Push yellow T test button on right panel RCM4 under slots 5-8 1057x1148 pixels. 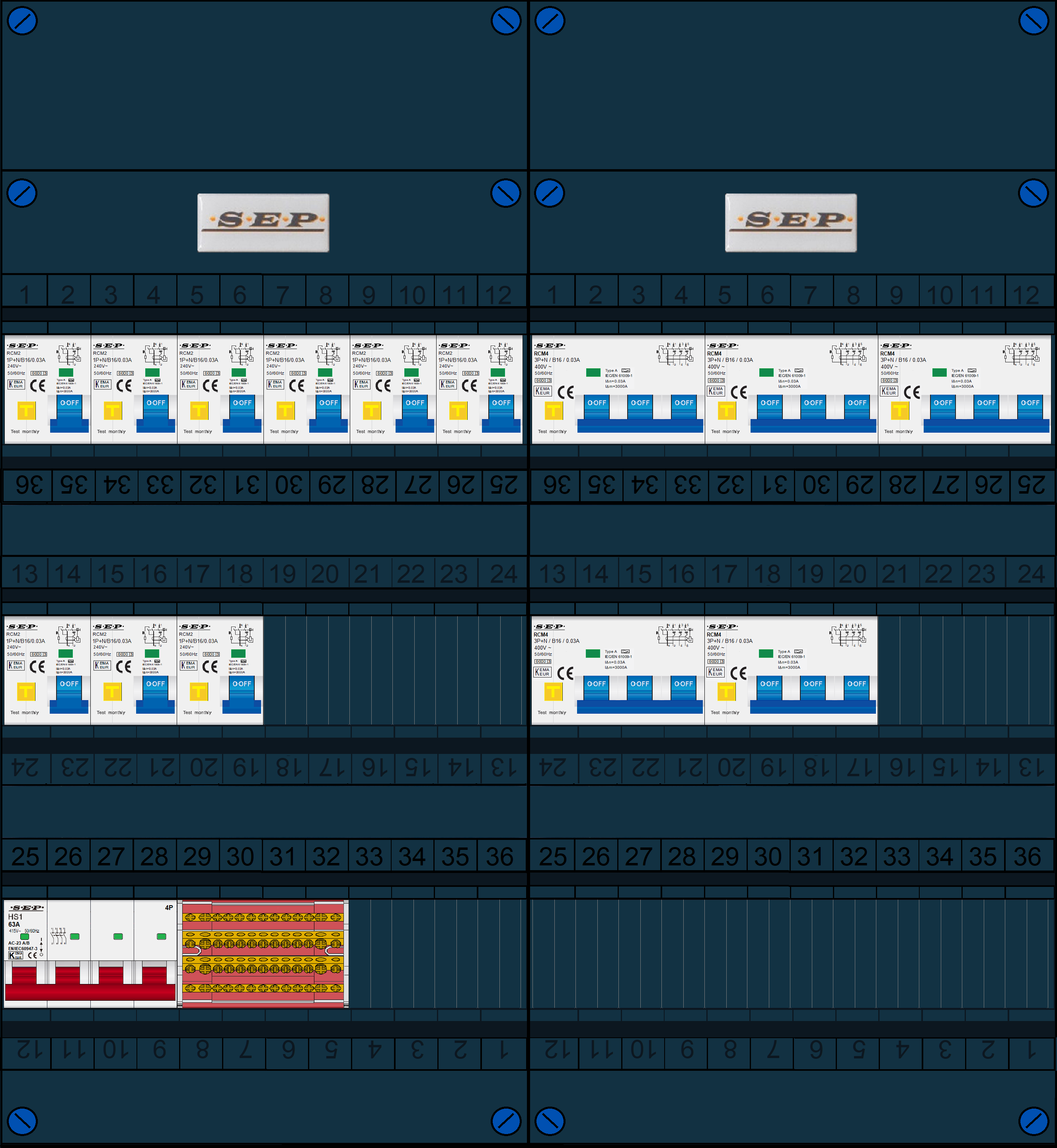pyautogui.click(x=727, y=410)
